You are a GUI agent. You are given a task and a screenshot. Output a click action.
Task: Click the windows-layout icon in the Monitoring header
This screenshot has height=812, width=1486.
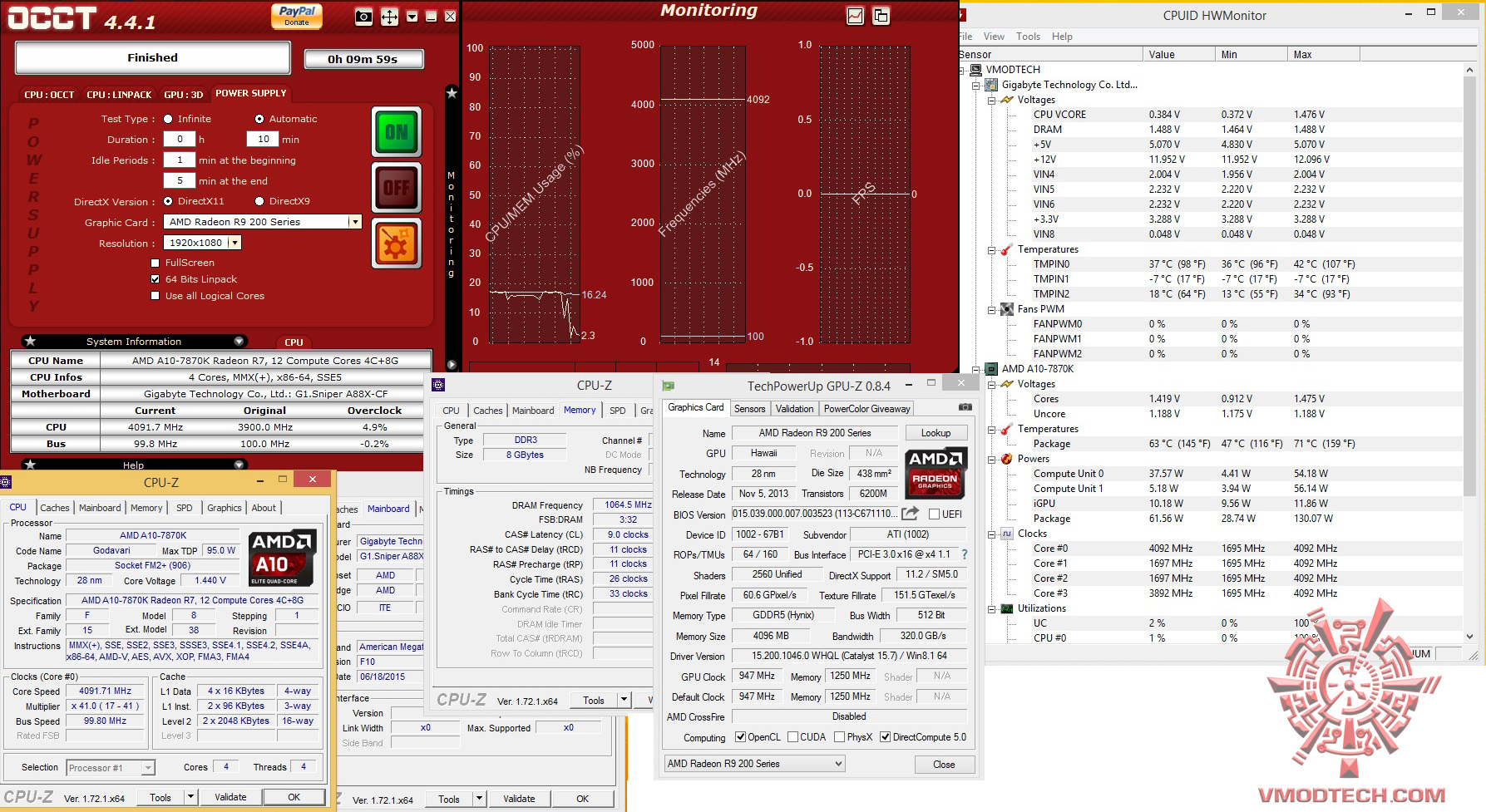pos(881,16)
